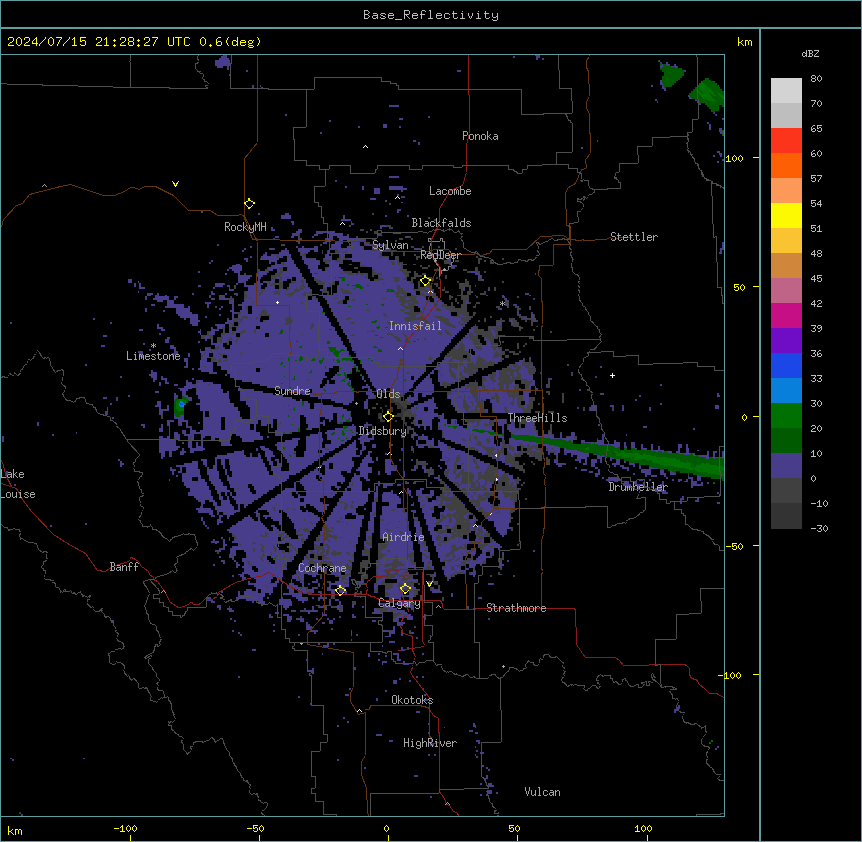Select the yellow marker next to Cochrane label
The image size is (862, 842).
click(340, 590)
